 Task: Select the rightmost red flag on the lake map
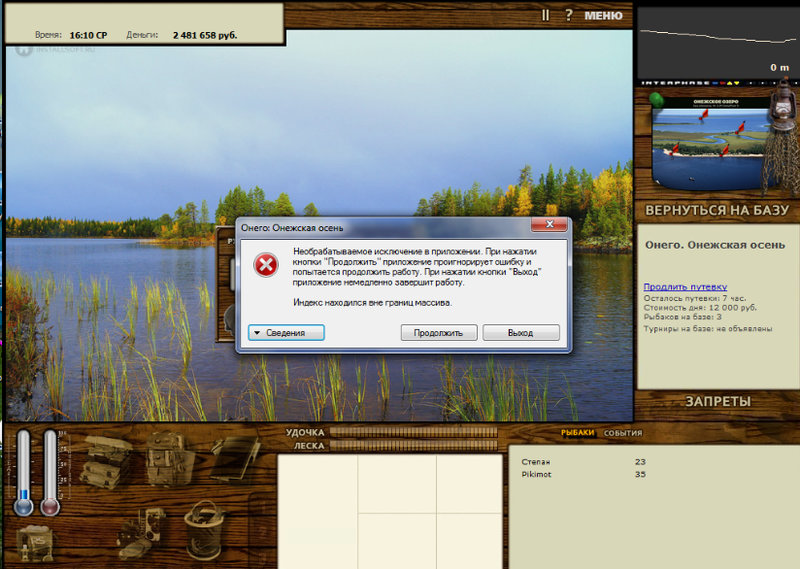click(740, 128)
